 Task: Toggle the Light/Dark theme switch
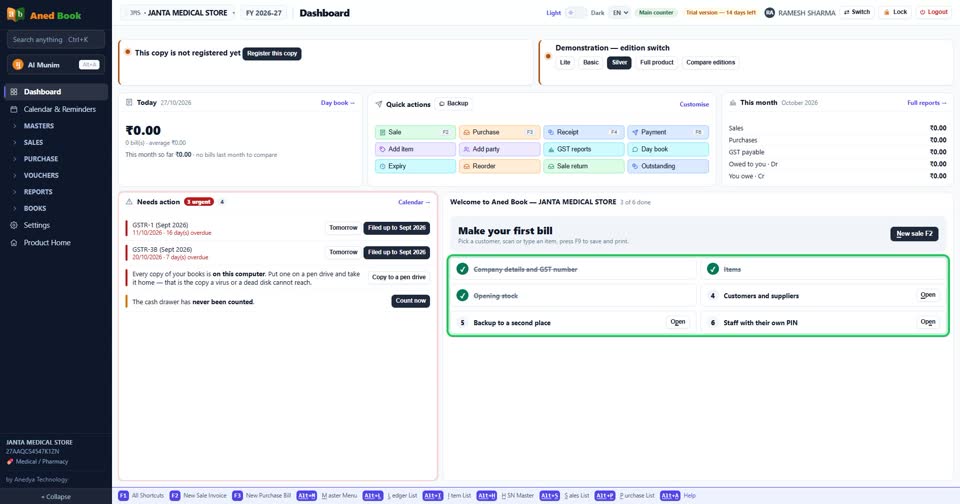[x=576, y=13]
